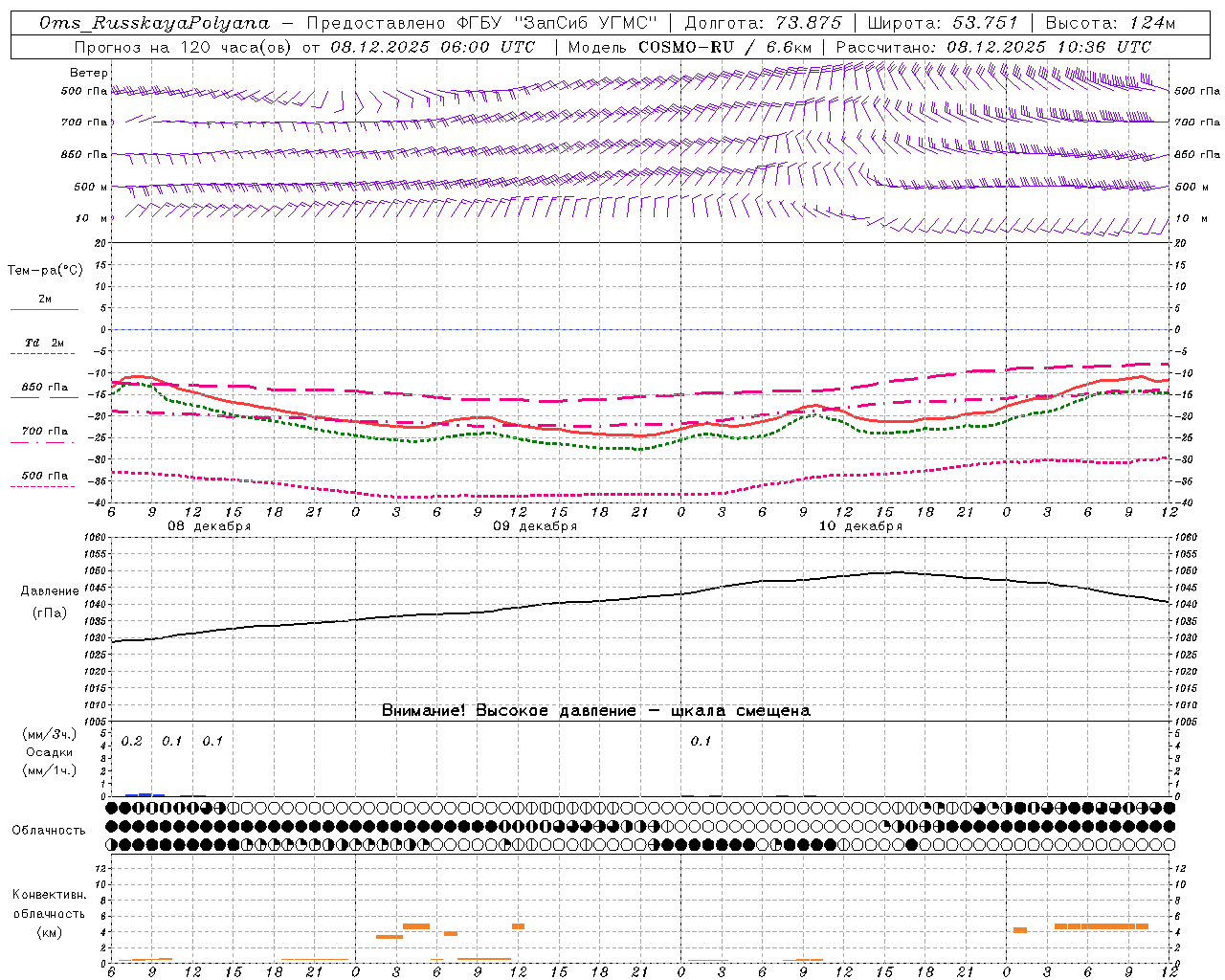
Task: Click the '10 м' wind level label on left
Action: pyautogui.click(x=91, y=218)
